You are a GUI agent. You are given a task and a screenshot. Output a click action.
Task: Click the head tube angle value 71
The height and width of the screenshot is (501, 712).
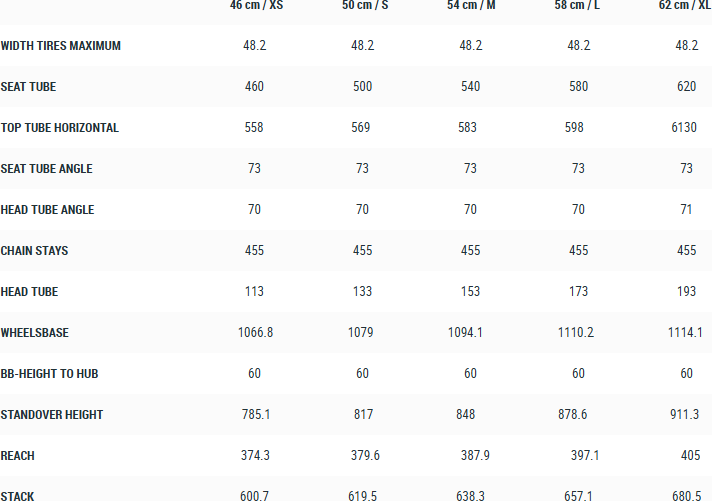686,210
